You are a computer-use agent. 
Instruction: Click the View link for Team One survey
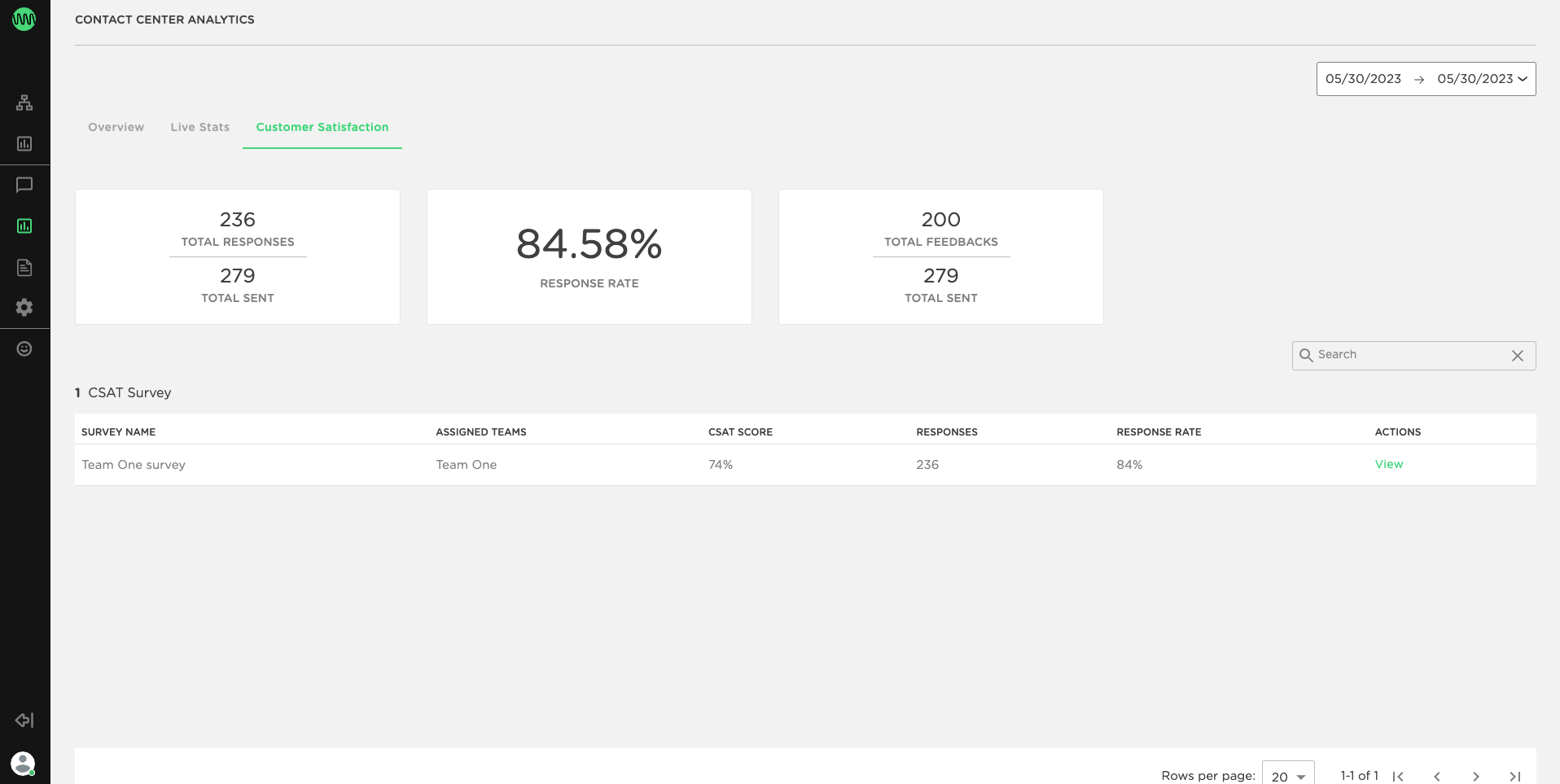pyautogui.click(x=1388, y=464)
